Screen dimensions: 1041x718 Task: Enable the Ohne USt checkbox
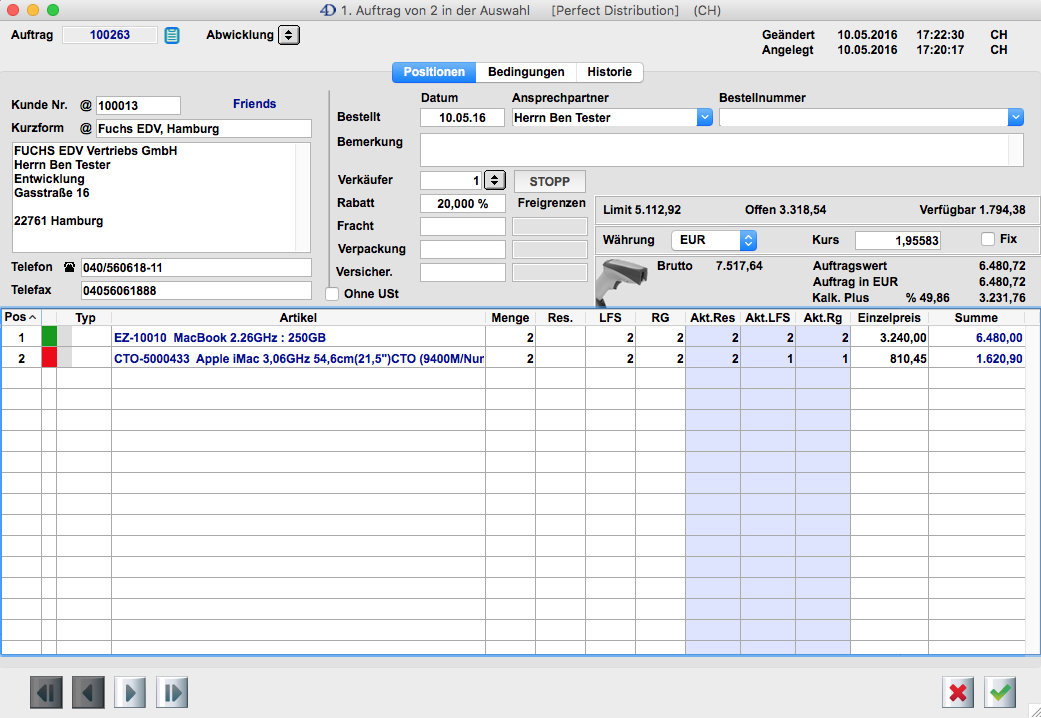(333, 293)
